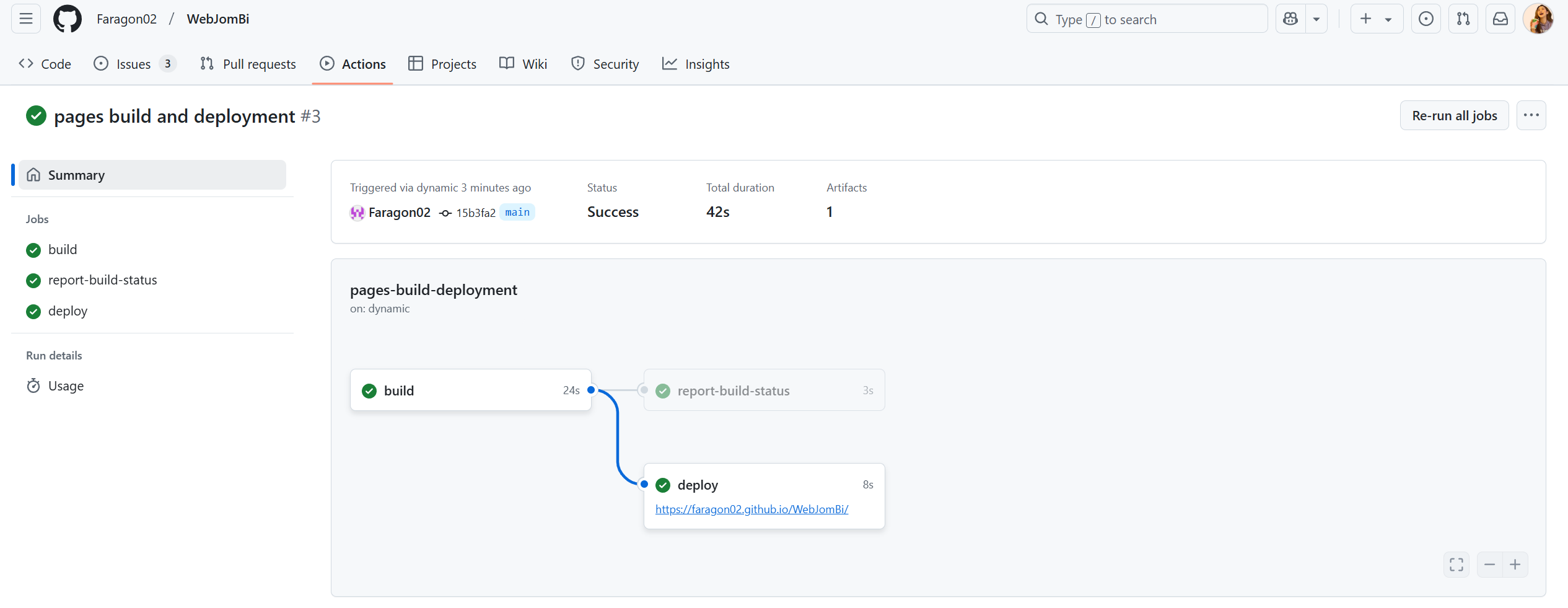This screenshot has height=608, width=1568.
Task: Expand the create new plus dropdown
Action: click(1376, 19)
